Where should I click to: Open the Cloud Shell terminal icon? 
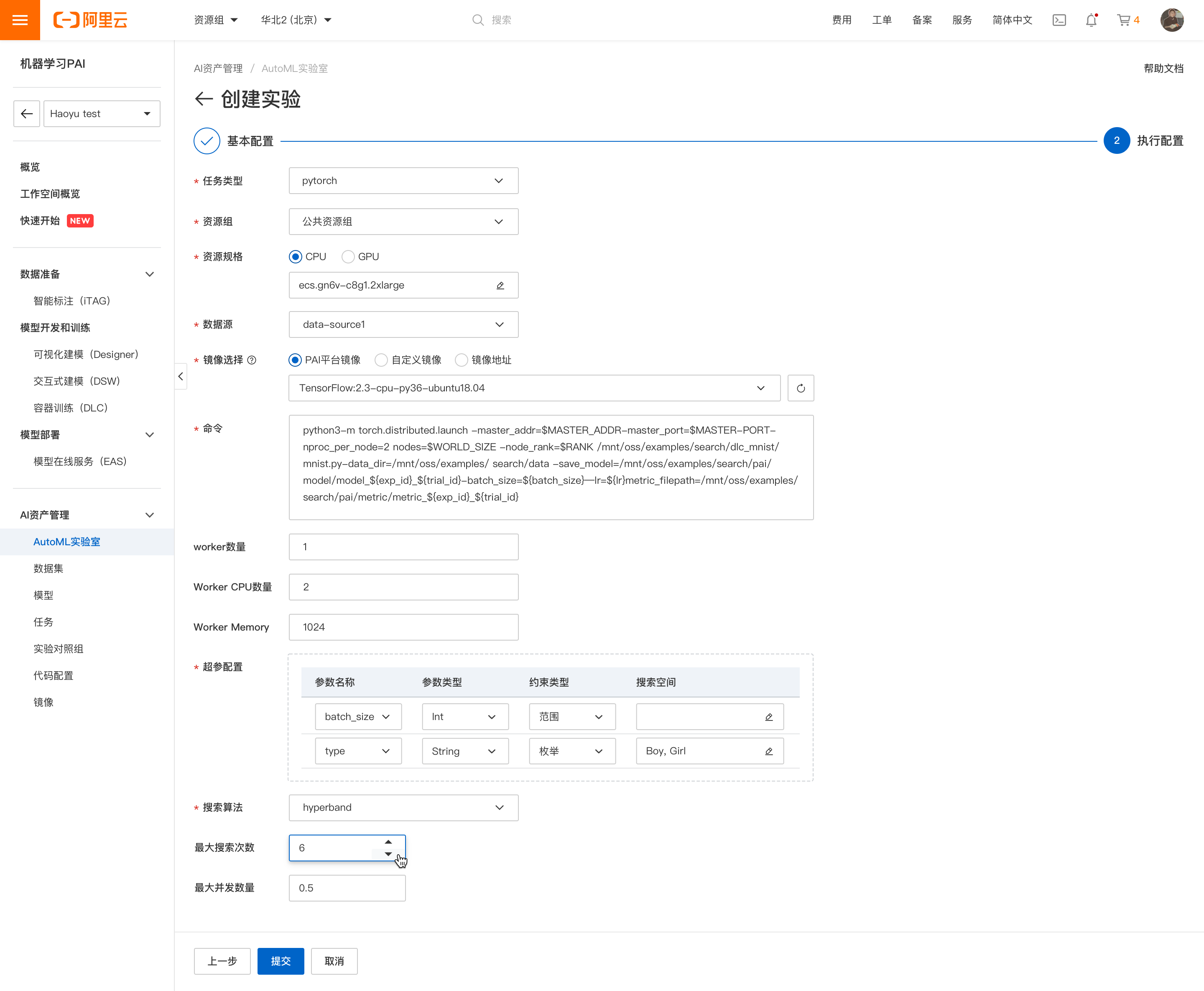(1060, 20)
